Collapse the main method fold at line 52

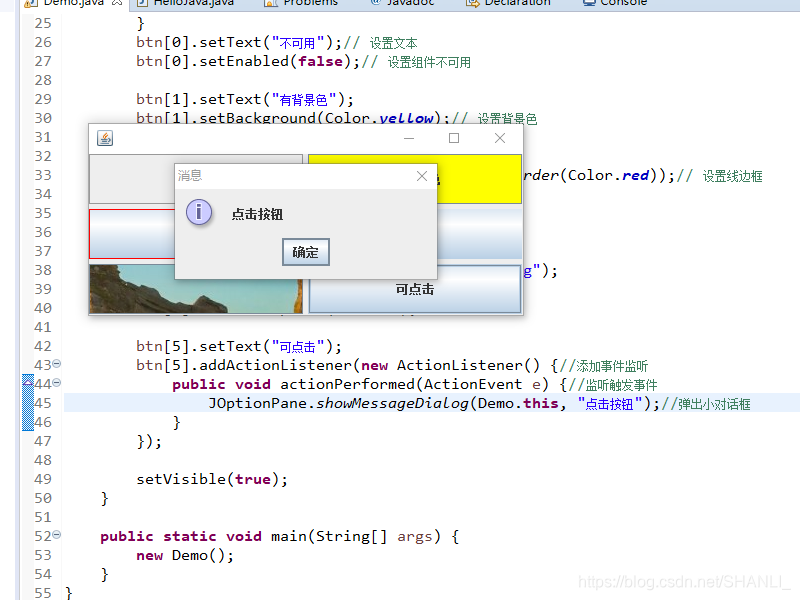(57, 535)
